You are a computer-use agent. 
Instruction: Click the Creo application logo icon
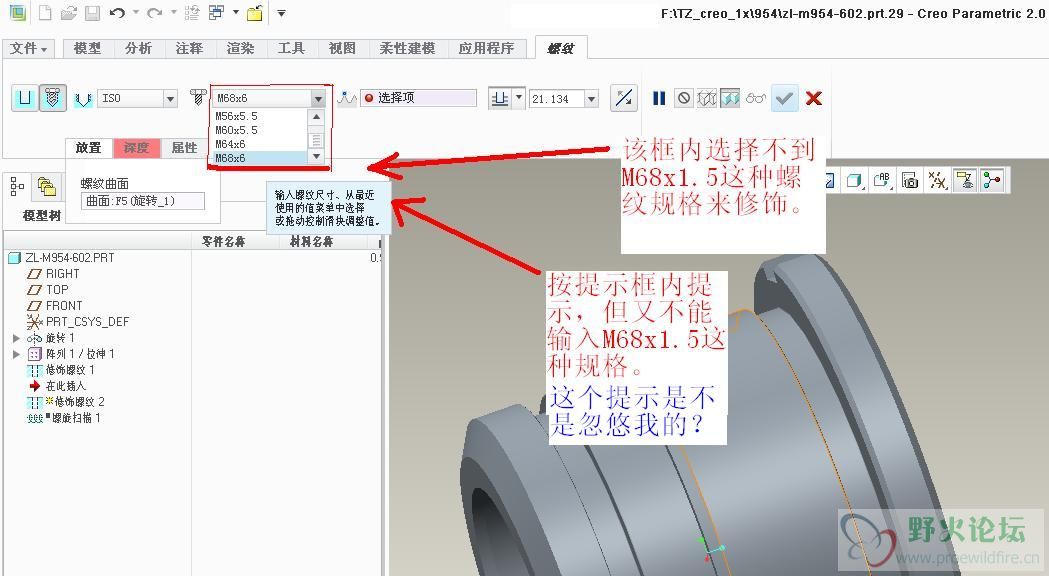point(17,12)
